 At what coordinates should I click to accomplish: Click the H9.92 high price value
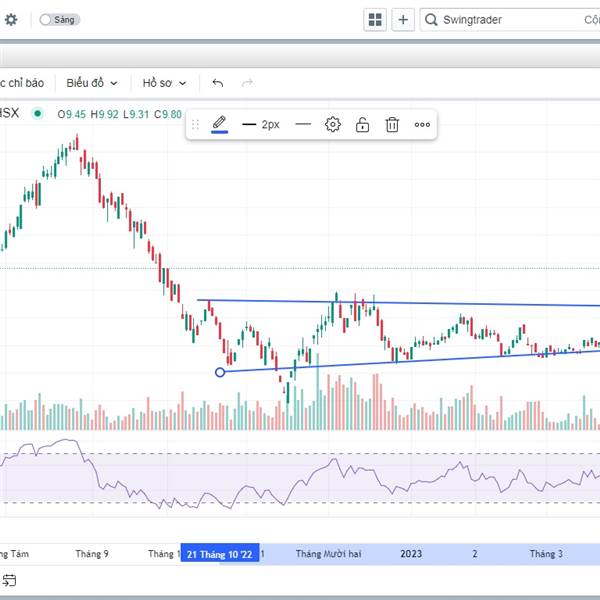click(104, 114)
